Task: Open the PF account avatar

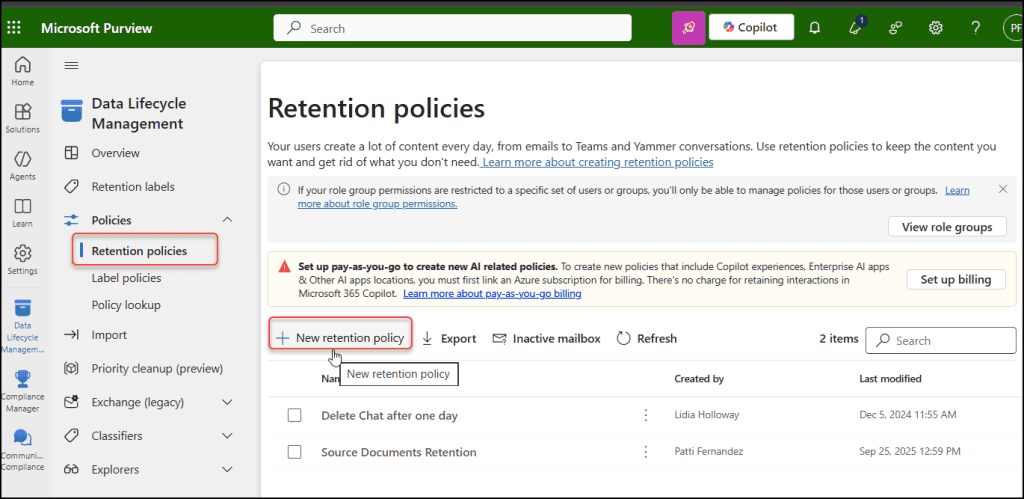Action: 1013,28
